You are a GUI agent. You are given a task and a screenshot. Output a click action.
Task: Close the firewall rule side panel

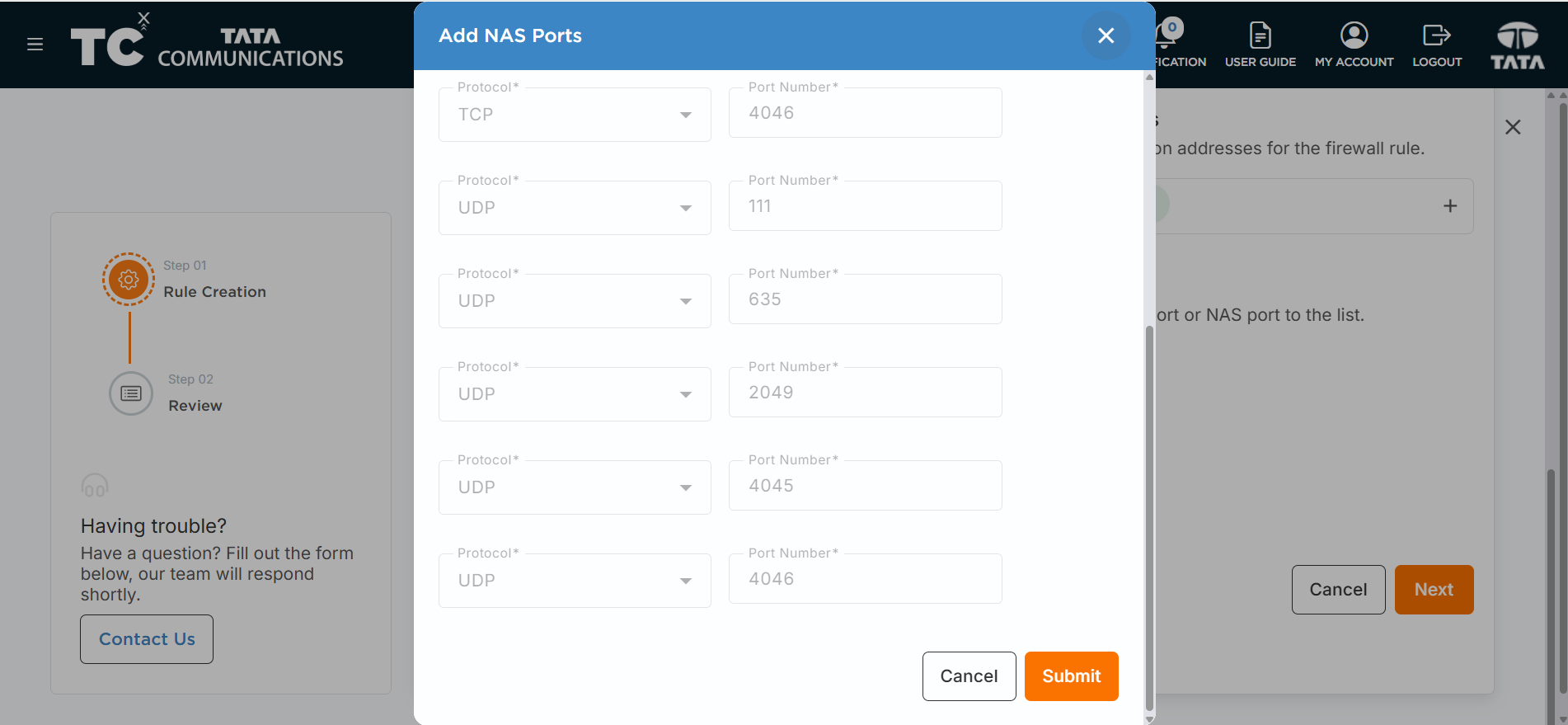click(1513, 127)
